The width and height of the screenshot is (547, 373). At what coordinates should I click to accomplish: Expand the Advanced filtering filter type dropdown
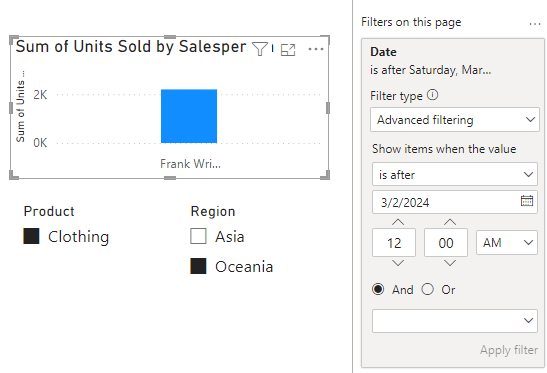pyautogui.click(x=455, y=120)
